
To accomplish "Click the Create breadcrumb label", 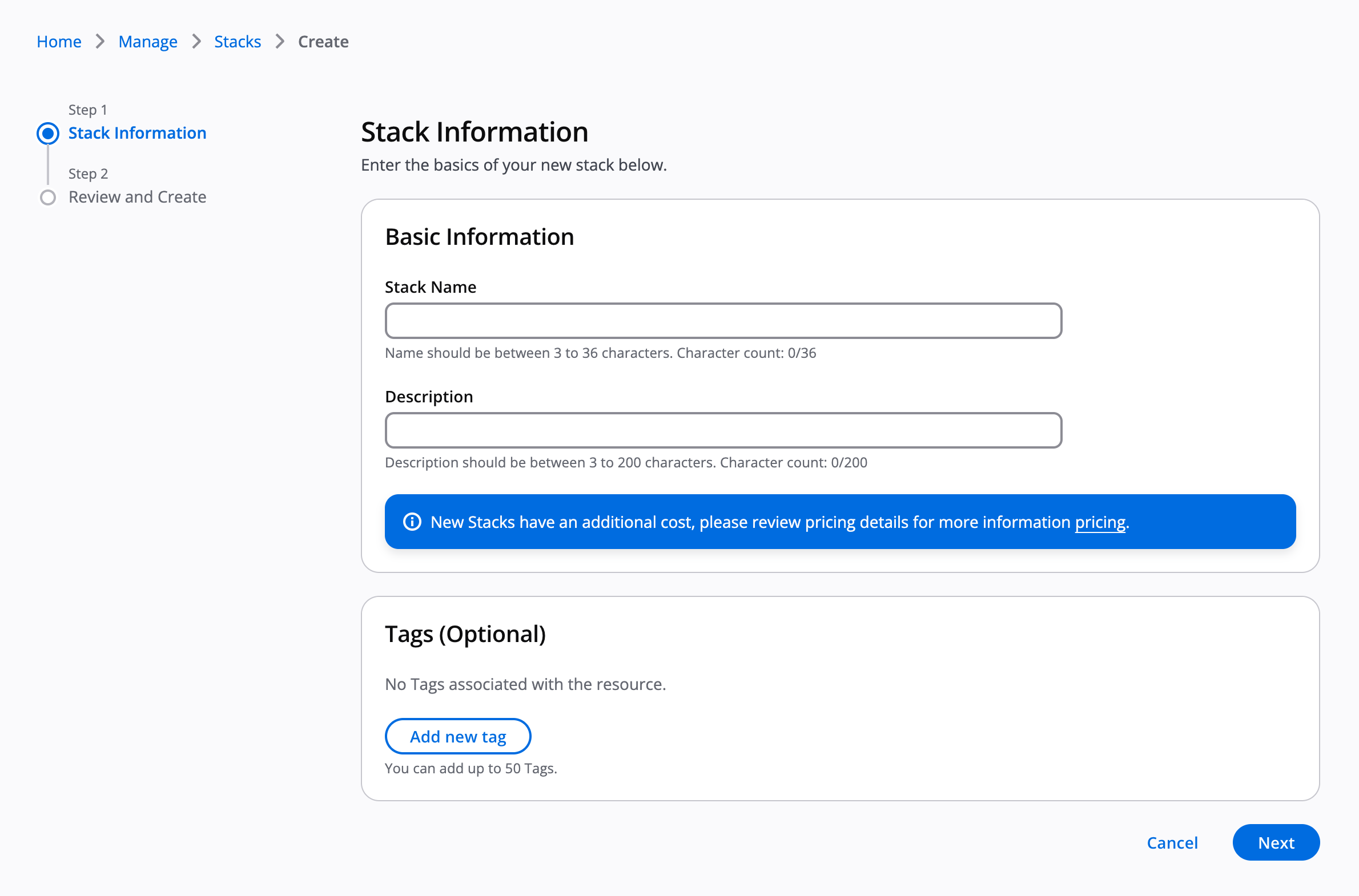I will click(323, 41).
